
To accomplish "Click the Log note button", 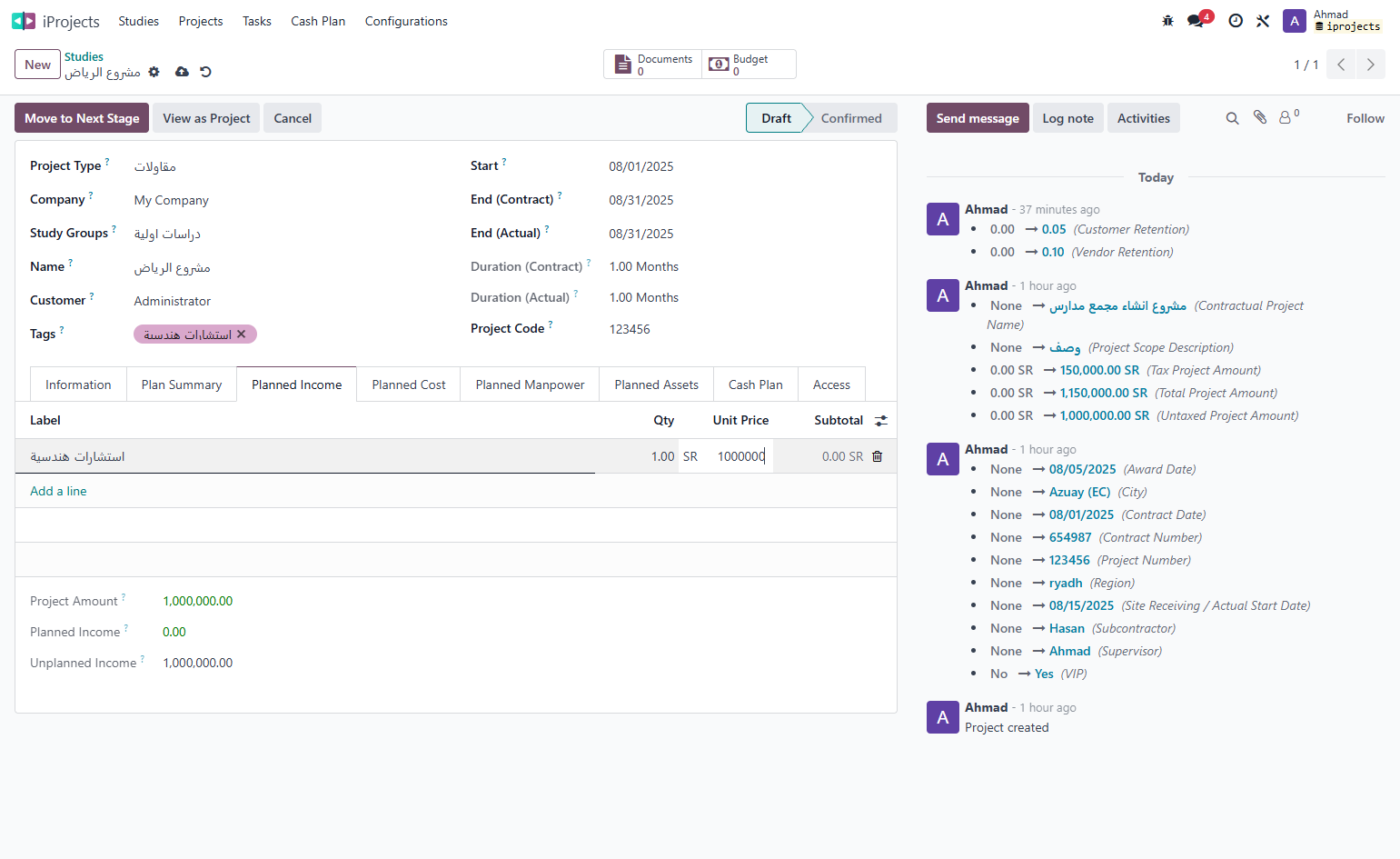I will tap(1067, 118).
